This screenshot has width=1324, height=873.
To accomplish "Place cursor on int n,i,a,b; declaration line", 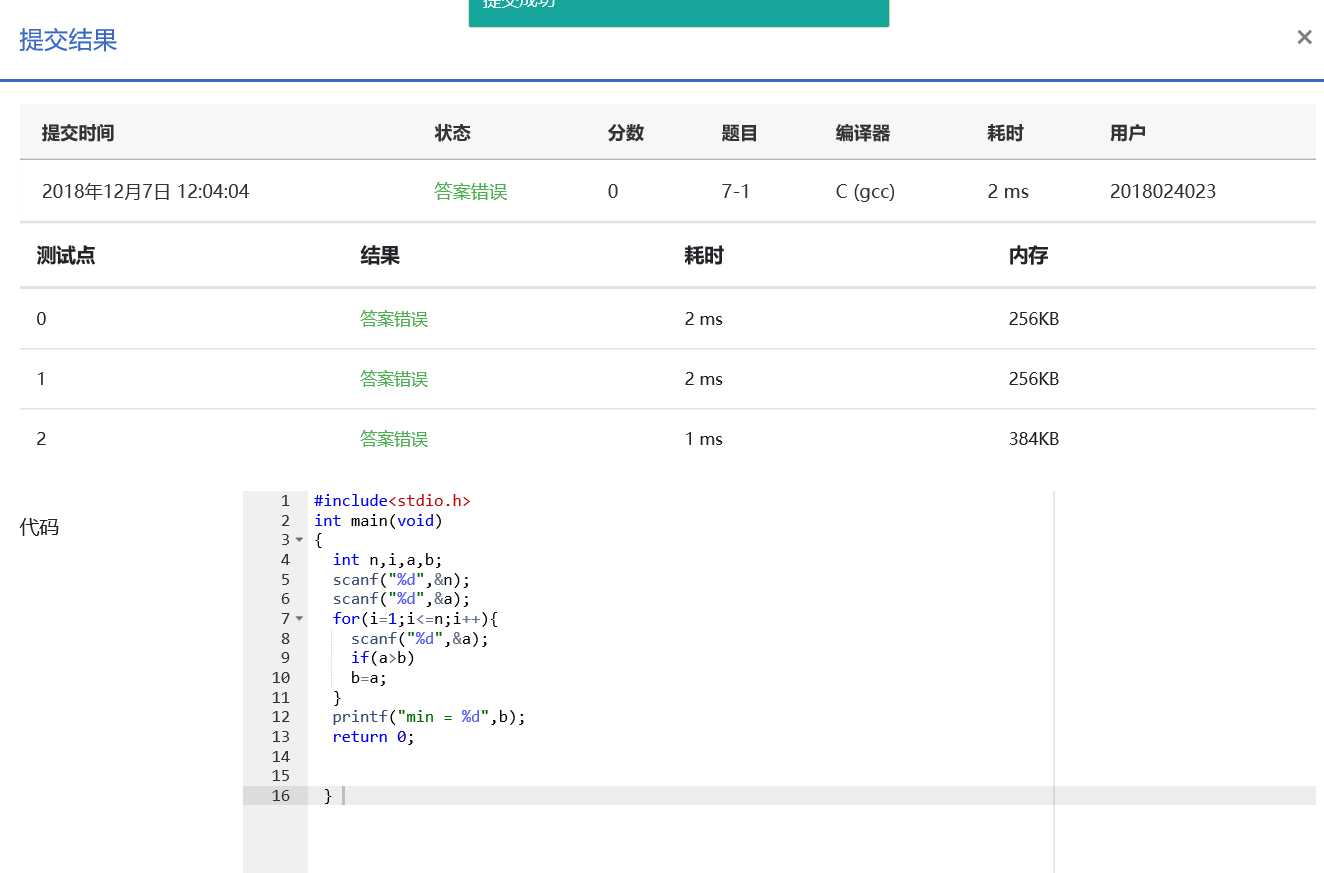I will point(387,560).
